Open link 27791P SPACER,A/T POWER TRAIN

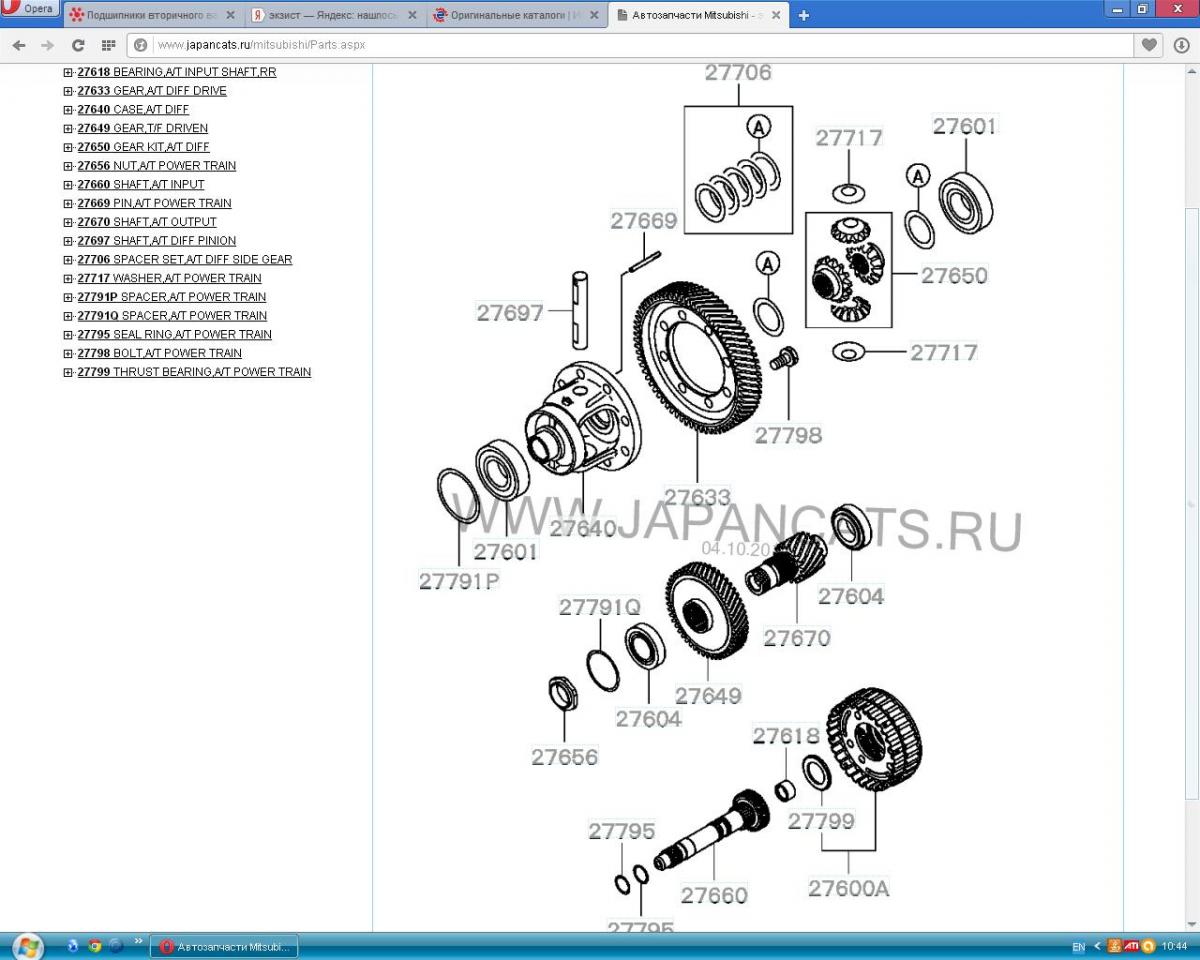[172, 297]
